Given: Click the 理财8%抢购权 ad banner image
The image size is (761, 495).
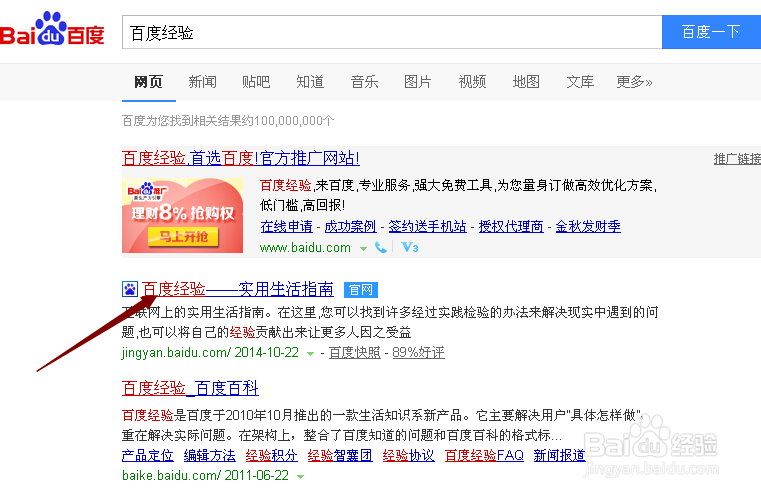Looking at the screenshot, I should (182, 215).
